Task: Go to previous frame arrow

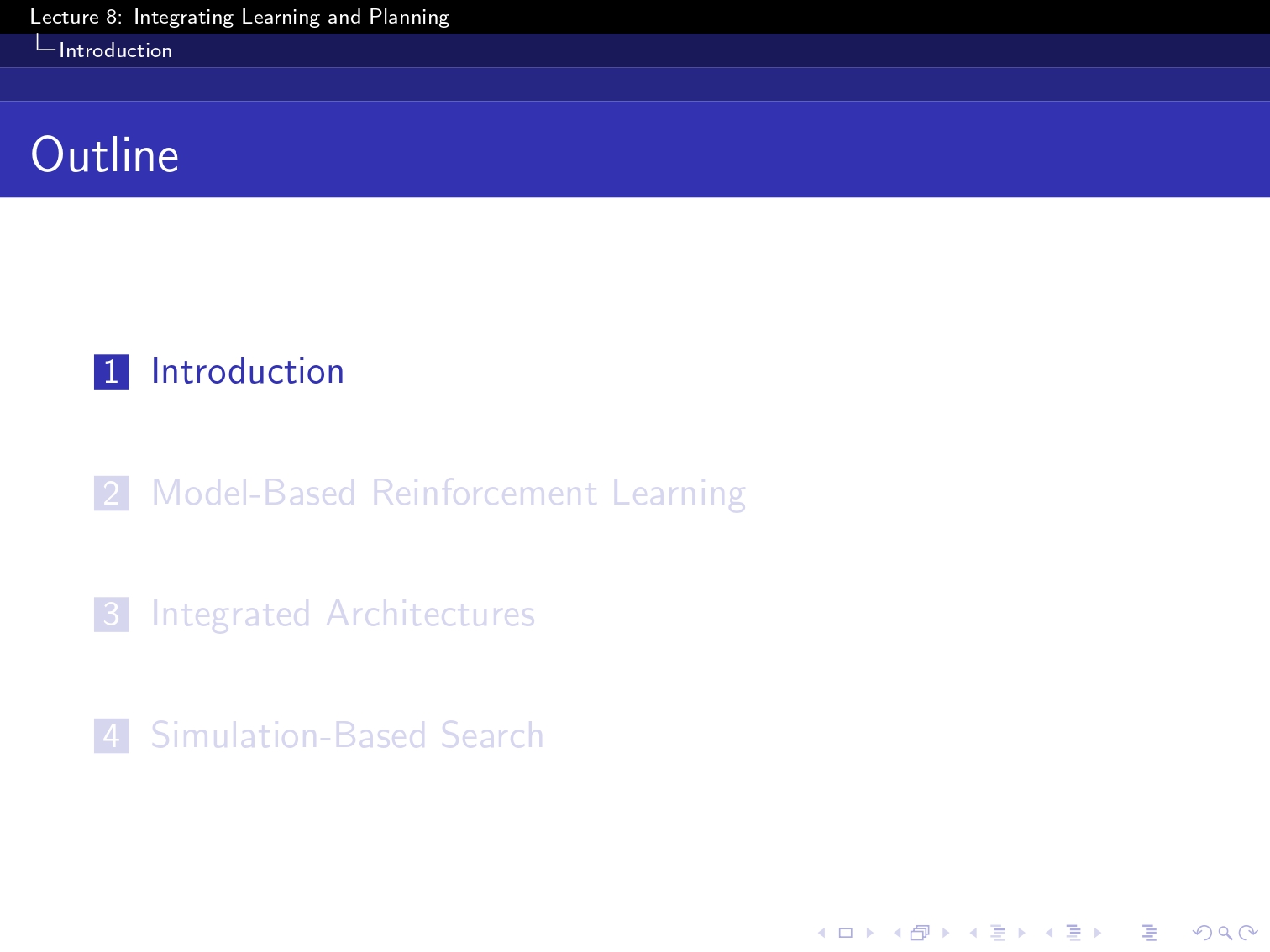Action: coord(897,933)
